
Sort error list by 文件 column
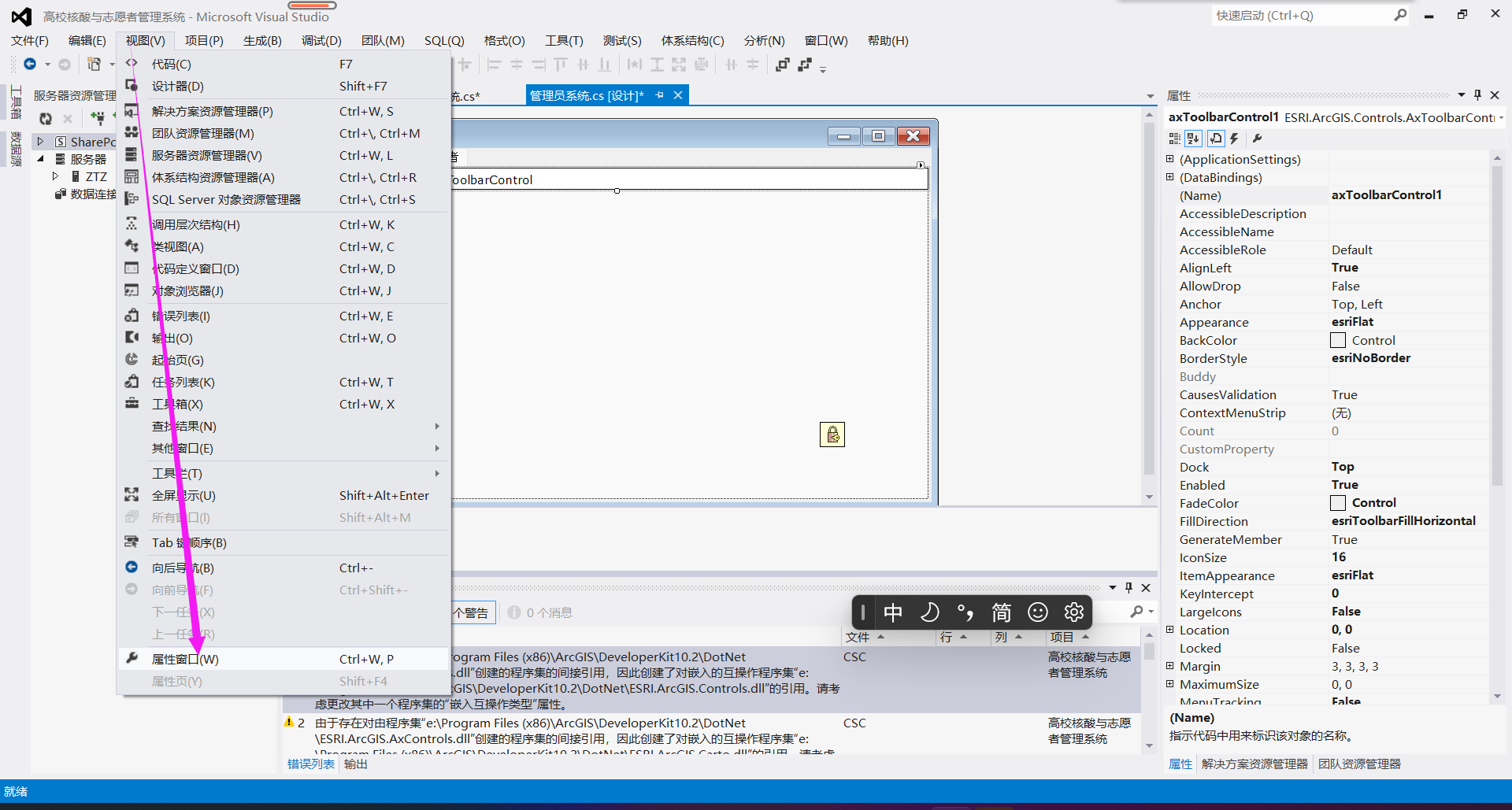[887, 637]
